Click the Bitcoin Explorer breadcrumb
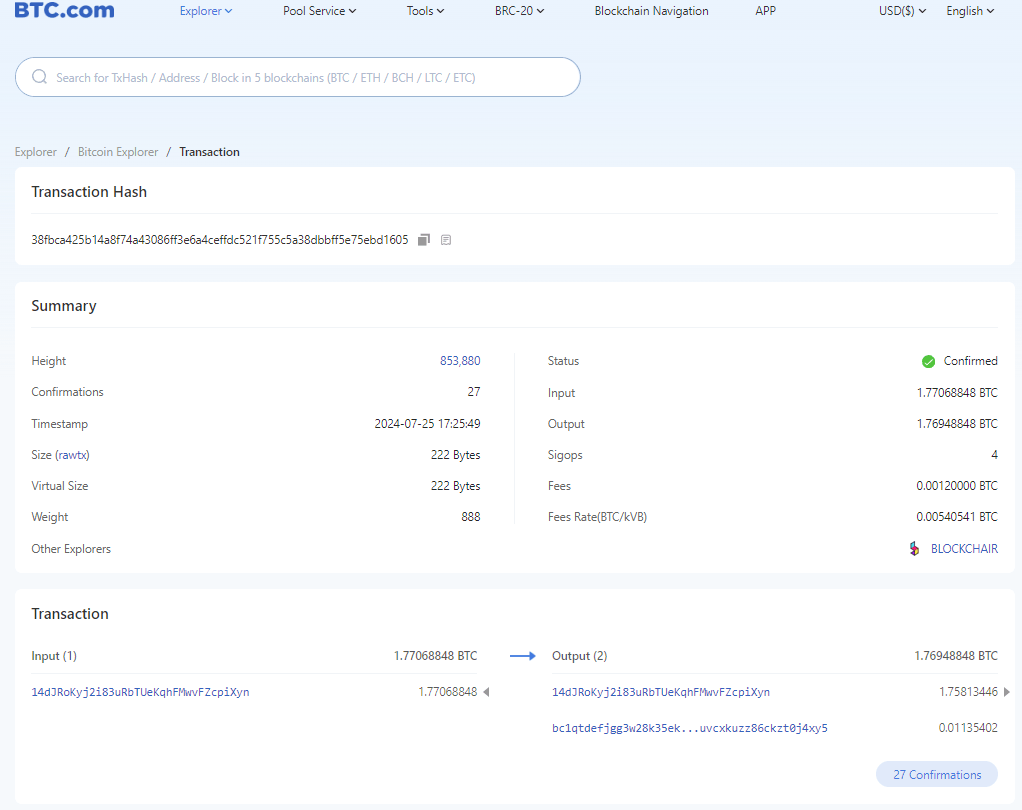The width and height of the screenshot is (1022, 810). (x=118, y=151)
